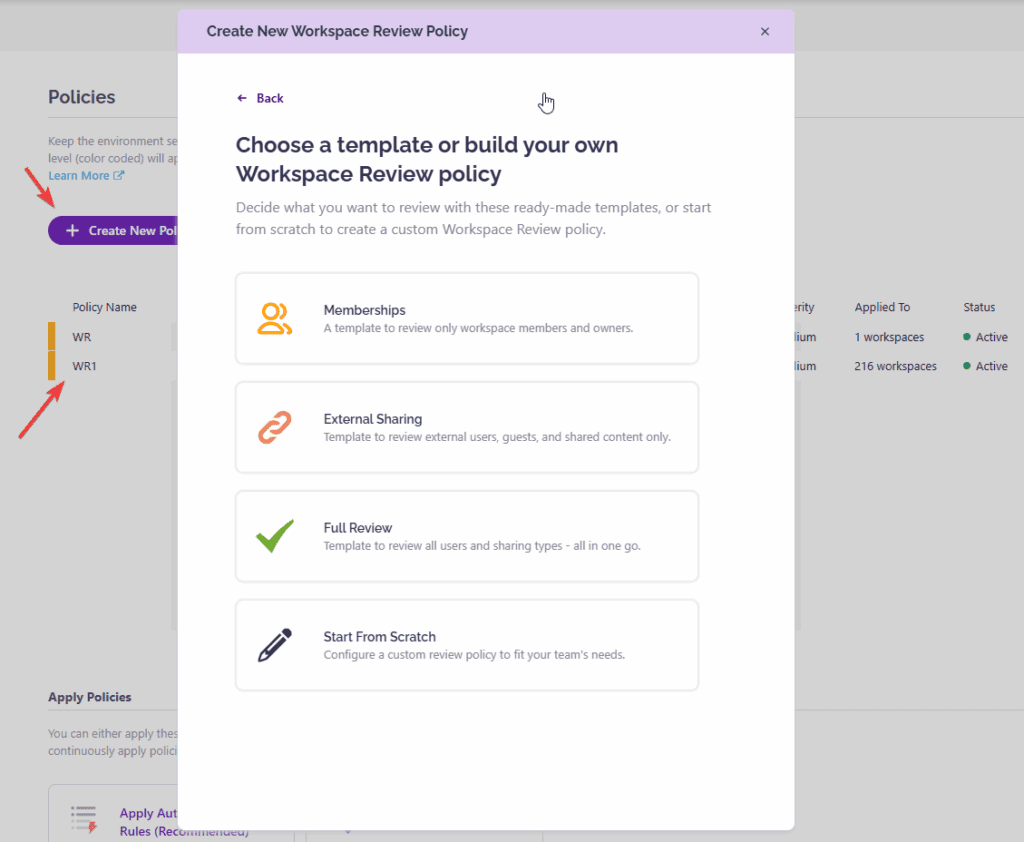Click the 216 workspaces value for WR1
Screen dimensions: 1024x842
[895, 366]
